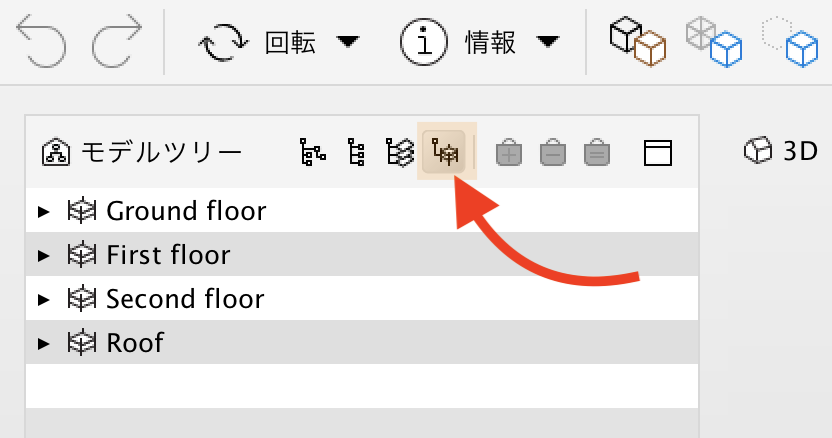The image size is (832, 438).
Task: Choose the layered tree view icon
Action: coord(400,152)
